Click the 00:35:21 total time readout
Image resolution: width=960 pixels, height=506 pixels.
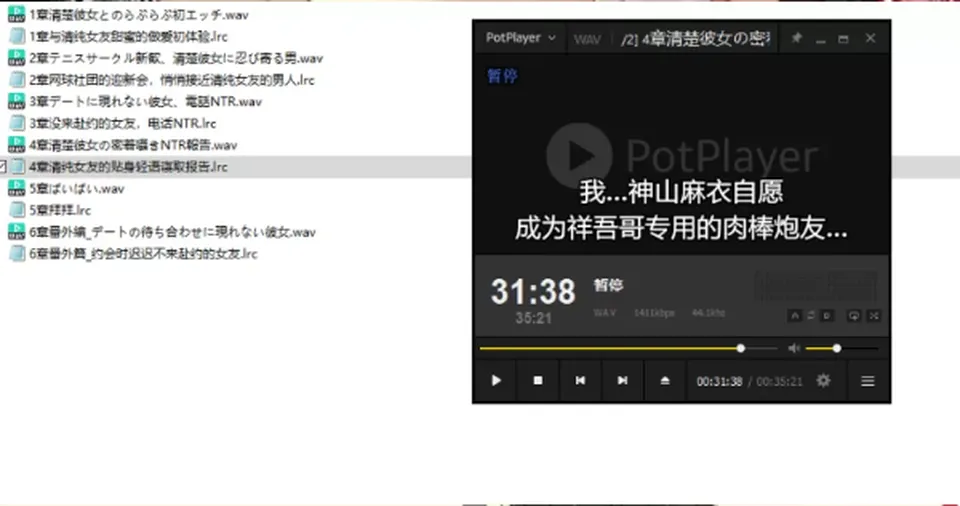(x=779, y=382)
